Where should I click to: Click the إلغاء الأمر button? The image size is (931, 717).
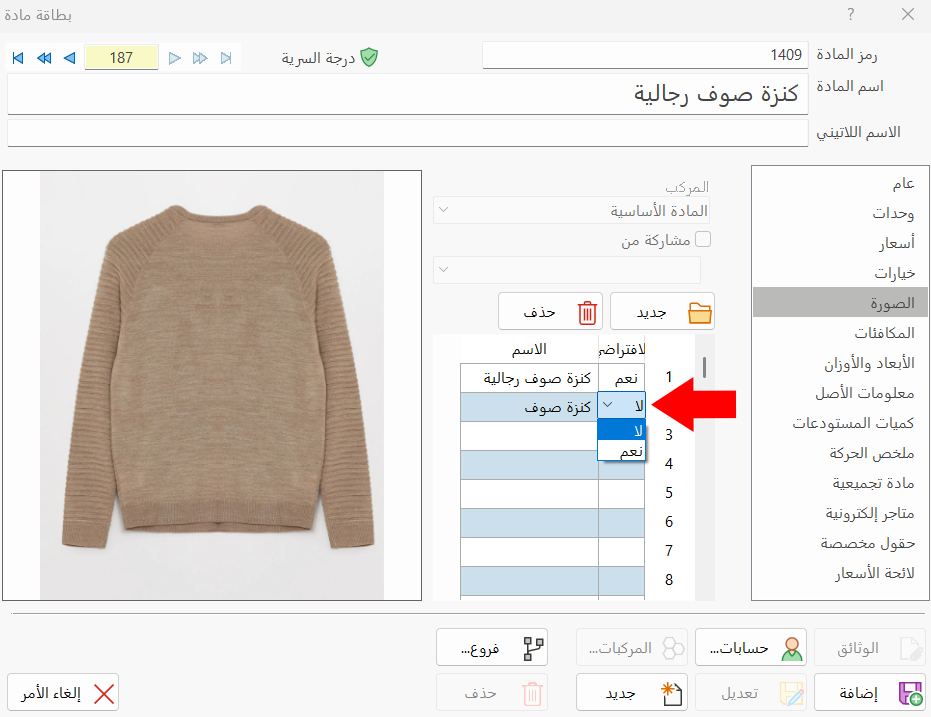coord(63,693)
